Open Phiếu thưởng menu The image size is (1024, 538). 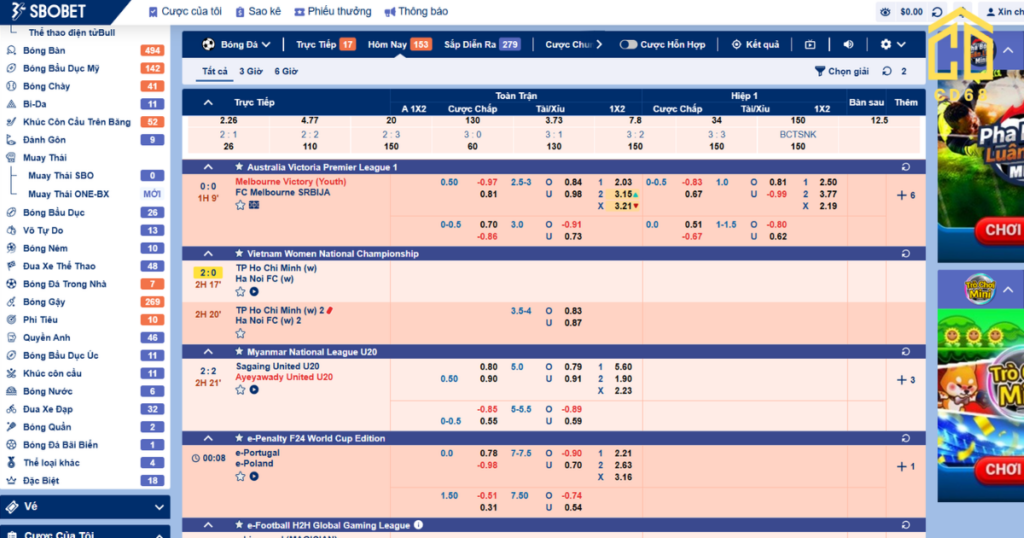(332, 11)
